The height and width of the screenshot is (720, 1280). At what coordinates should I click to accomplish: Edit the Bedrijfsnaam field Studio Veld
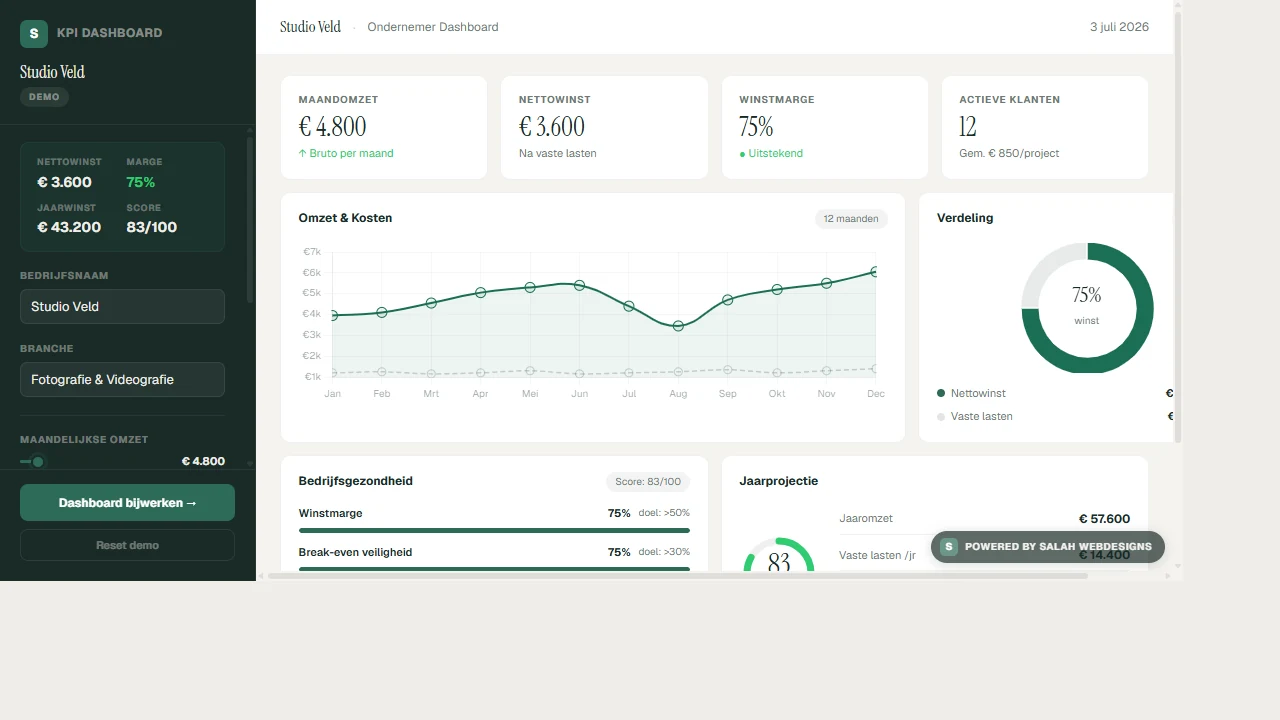pos(122,306)
